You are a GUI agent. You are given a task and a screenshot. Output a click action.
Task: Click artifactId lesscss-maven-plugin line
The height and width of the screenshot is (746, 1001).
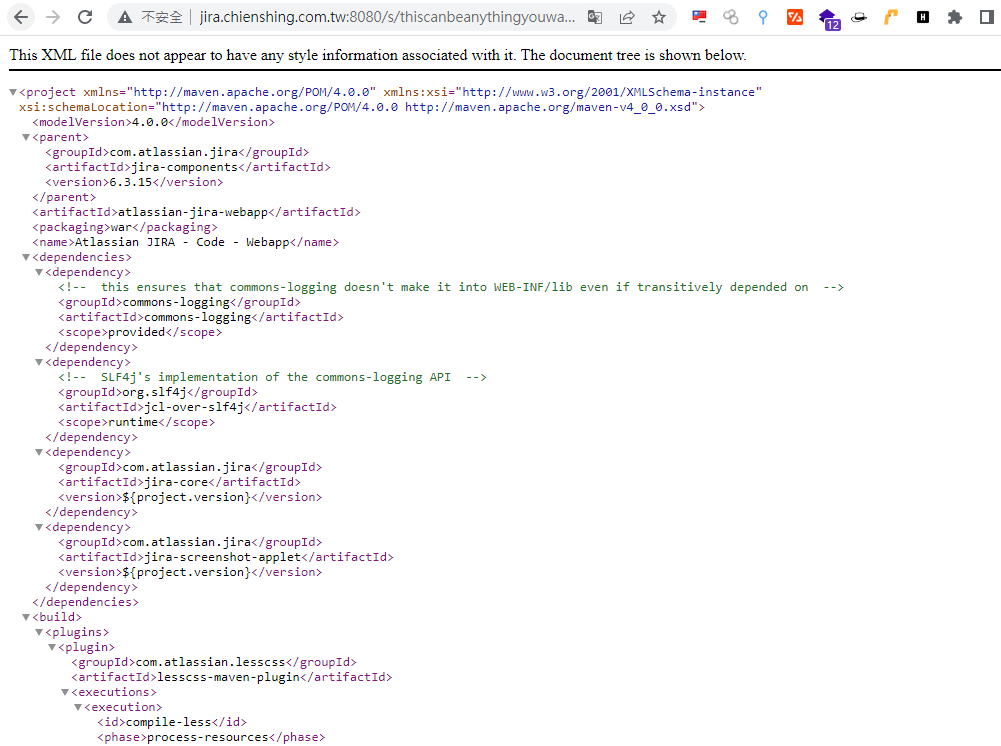[232, 677]
